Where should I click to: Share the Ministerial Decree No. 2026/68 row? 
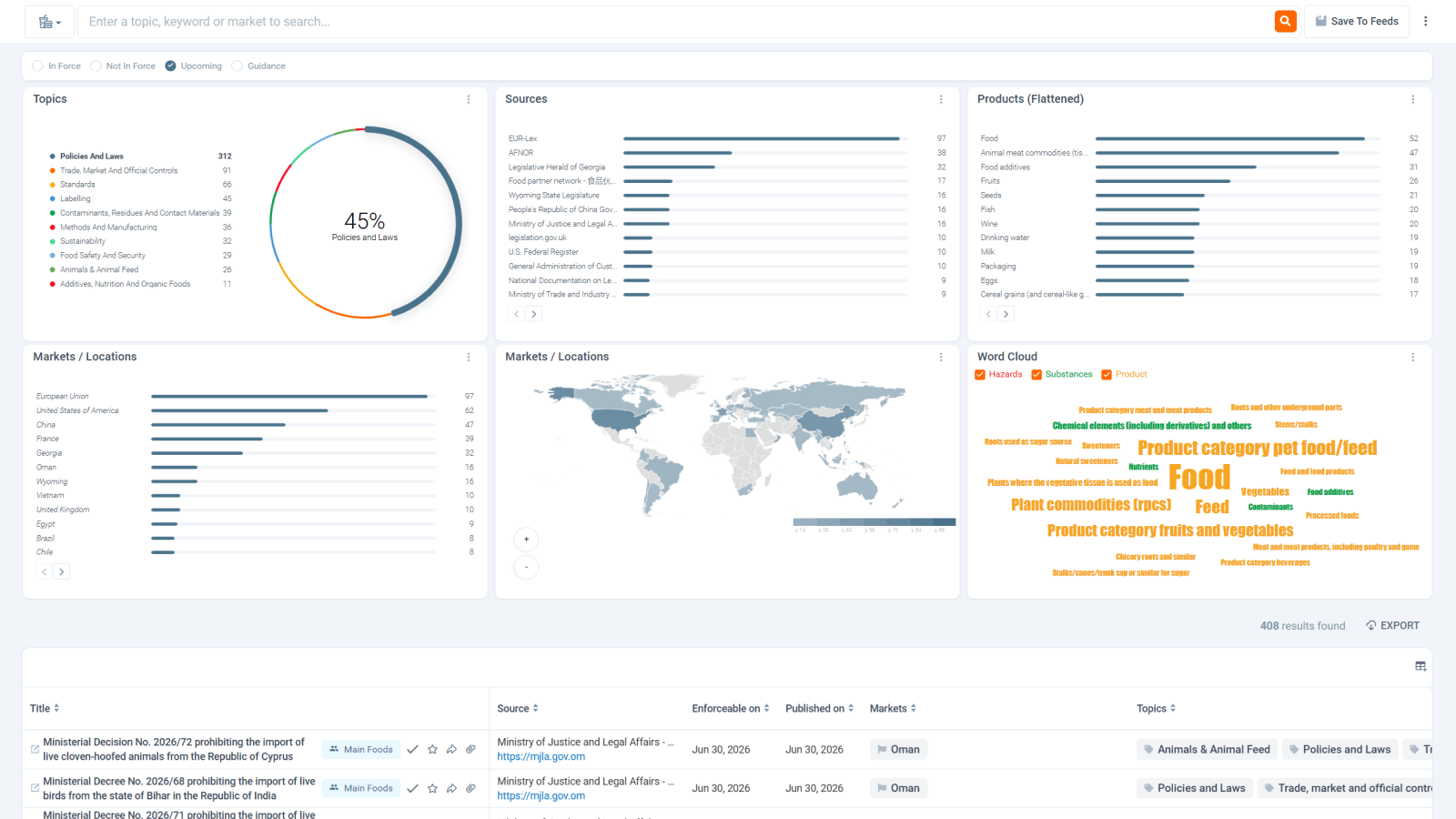(x=451, y=788)
